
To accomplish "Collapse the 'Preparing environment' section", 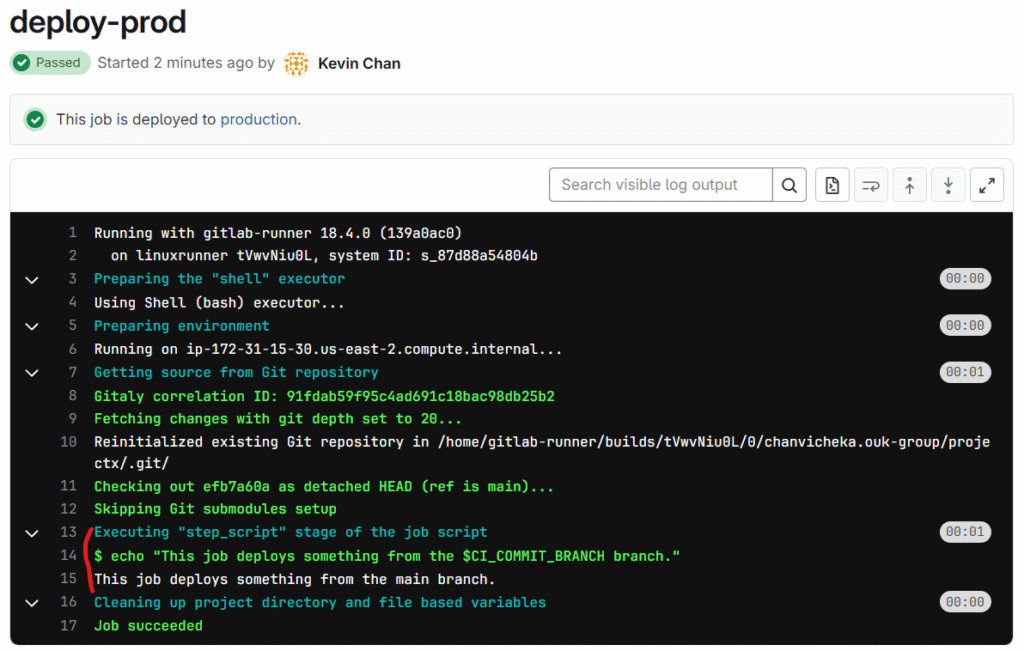I will (x=32, y=326).
